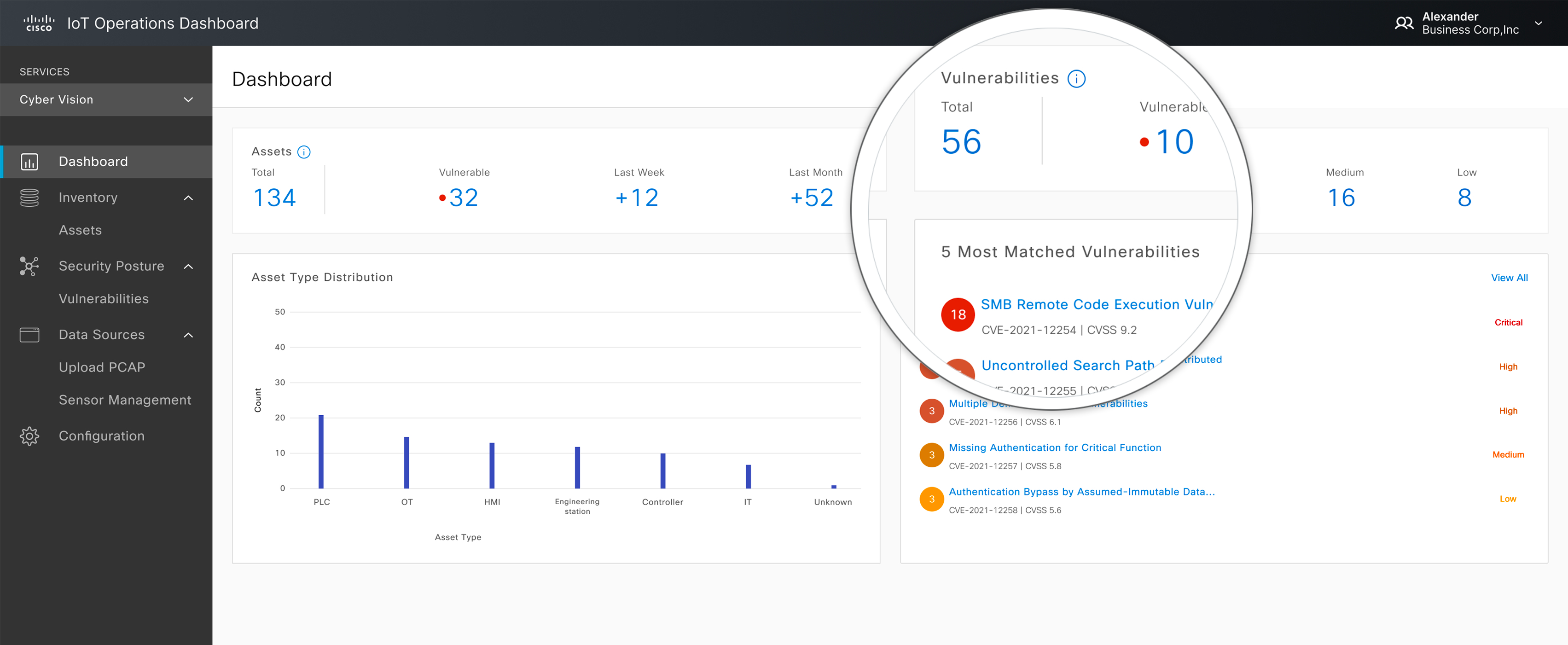Collapse the Security Posture section chevron

point(189,267)
